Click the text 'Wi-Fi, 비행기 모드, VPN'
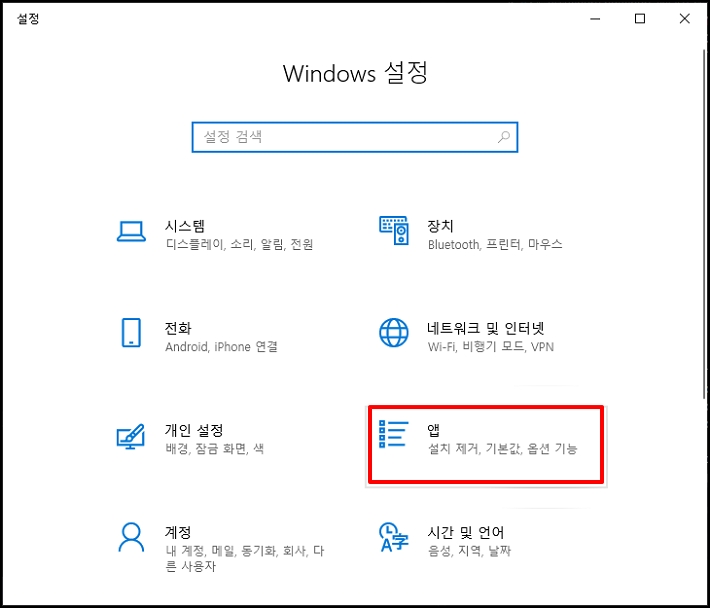710x608 pixels. pyautogui.click(x=491, y=347)
